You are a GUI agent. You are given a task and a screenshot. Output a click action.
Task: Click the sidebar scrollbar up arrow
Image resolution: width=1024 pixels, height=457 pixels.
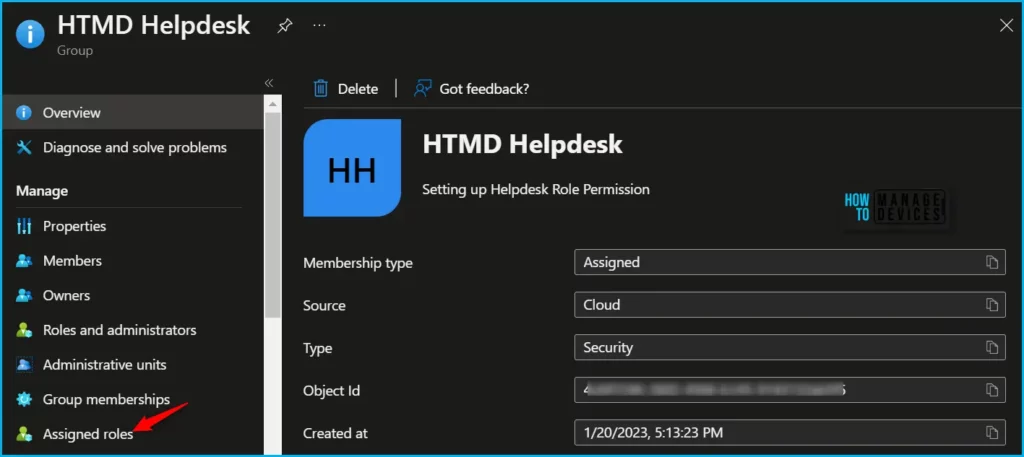(272, 104)
